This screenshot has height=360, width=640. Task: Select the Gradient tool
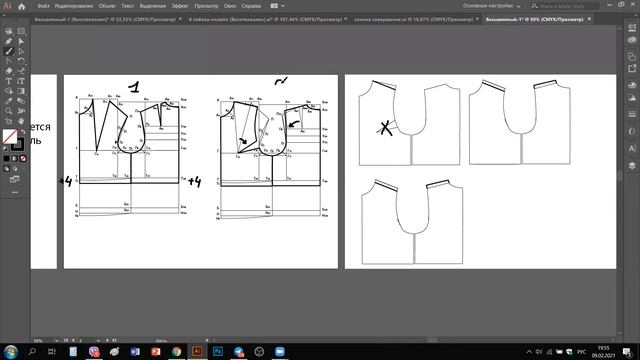click(21, 91)
